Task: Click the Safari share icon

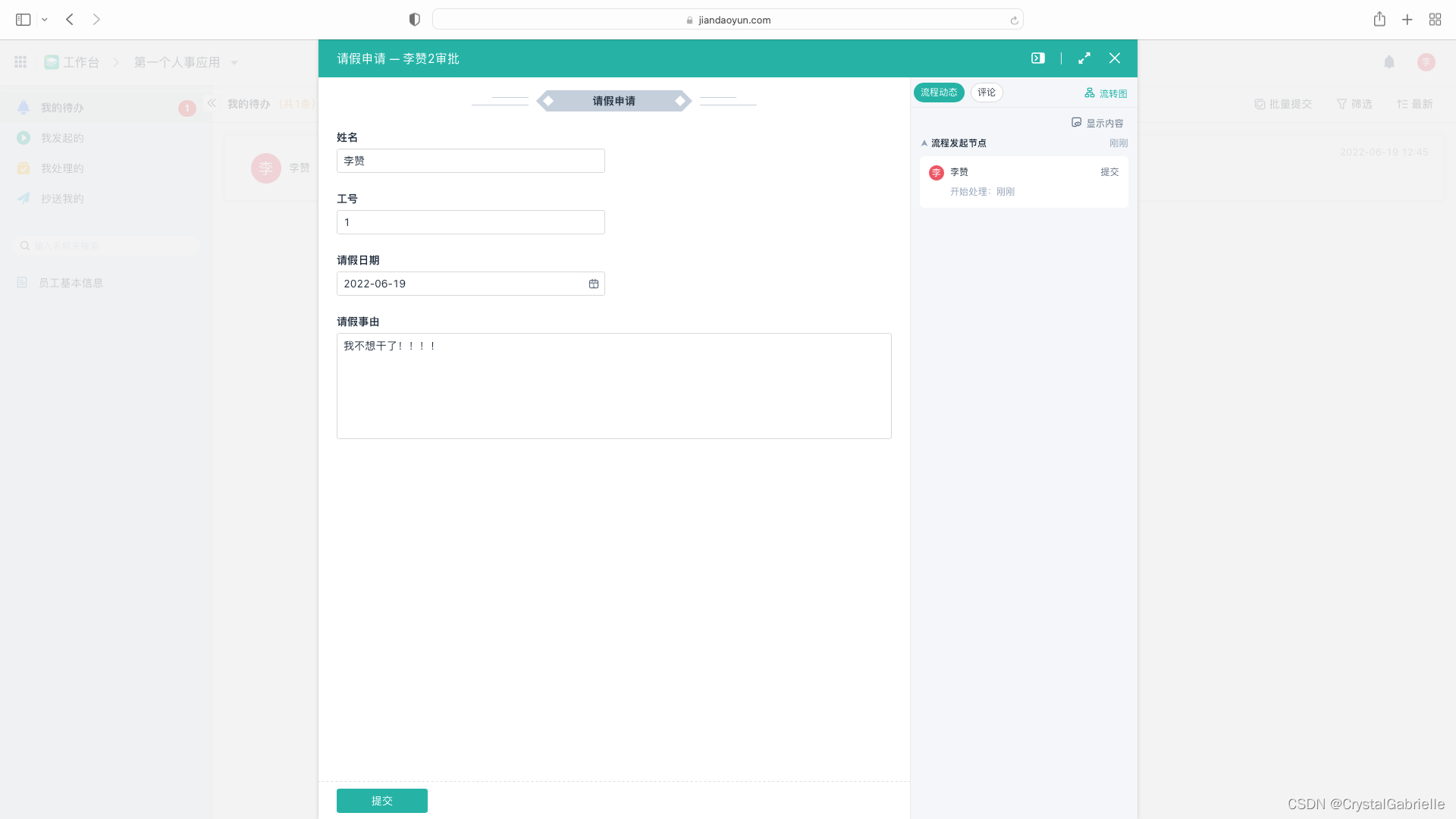Action: tap(1379, 20)
